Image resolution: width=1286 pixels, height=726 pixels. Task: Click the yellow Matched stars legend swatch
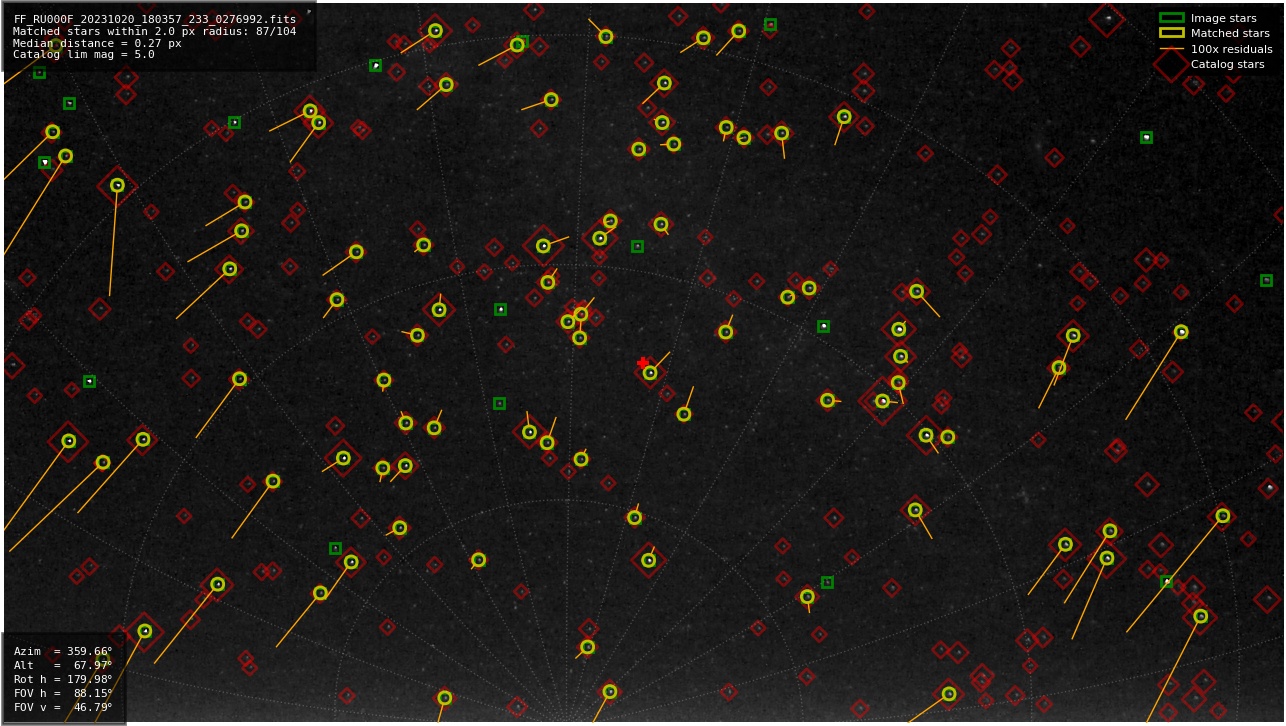tap(1171, 33)
